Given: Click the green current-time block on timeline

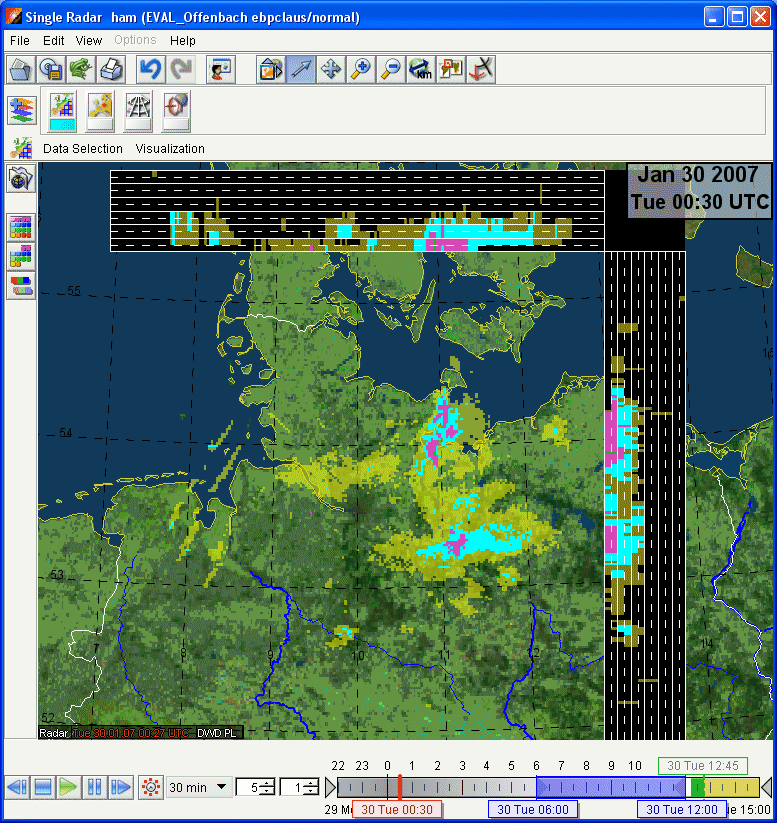Looking at the screenshot, I should coord(697,787).
